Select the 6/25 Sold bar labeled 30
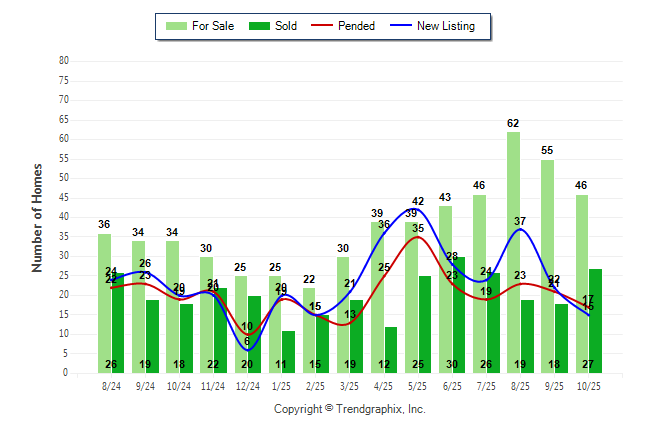The height and width of the screenshot is (434, 646). tap(457, 314)
